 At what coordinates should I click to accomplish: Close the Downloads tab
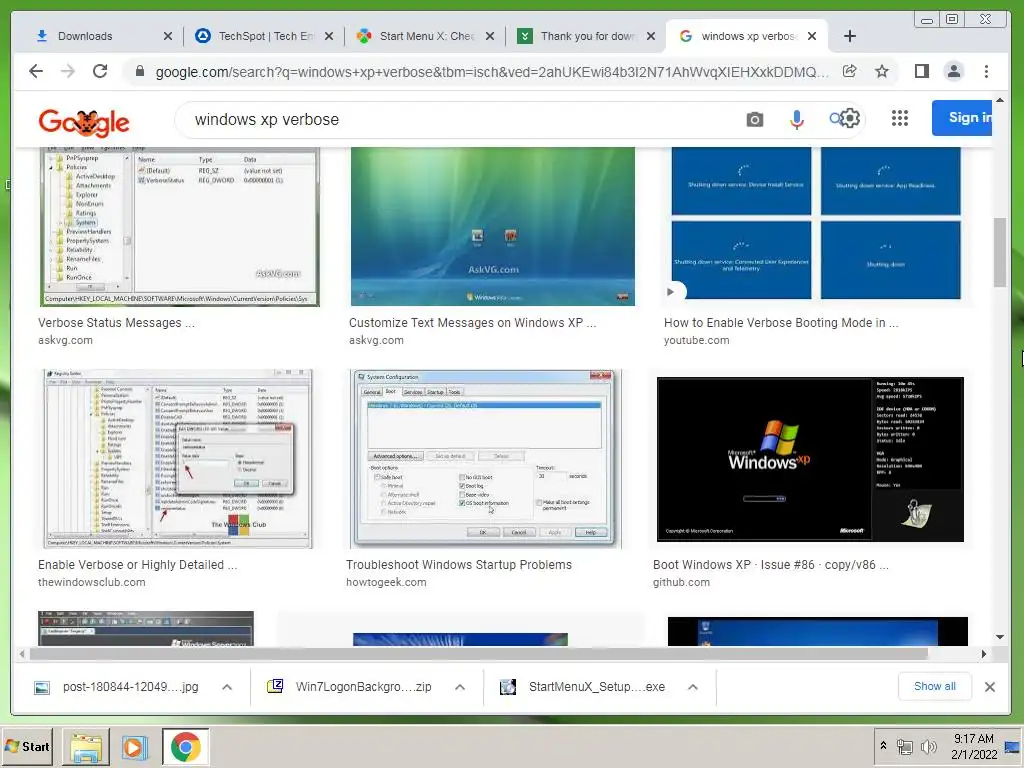[x=168, y=36]
